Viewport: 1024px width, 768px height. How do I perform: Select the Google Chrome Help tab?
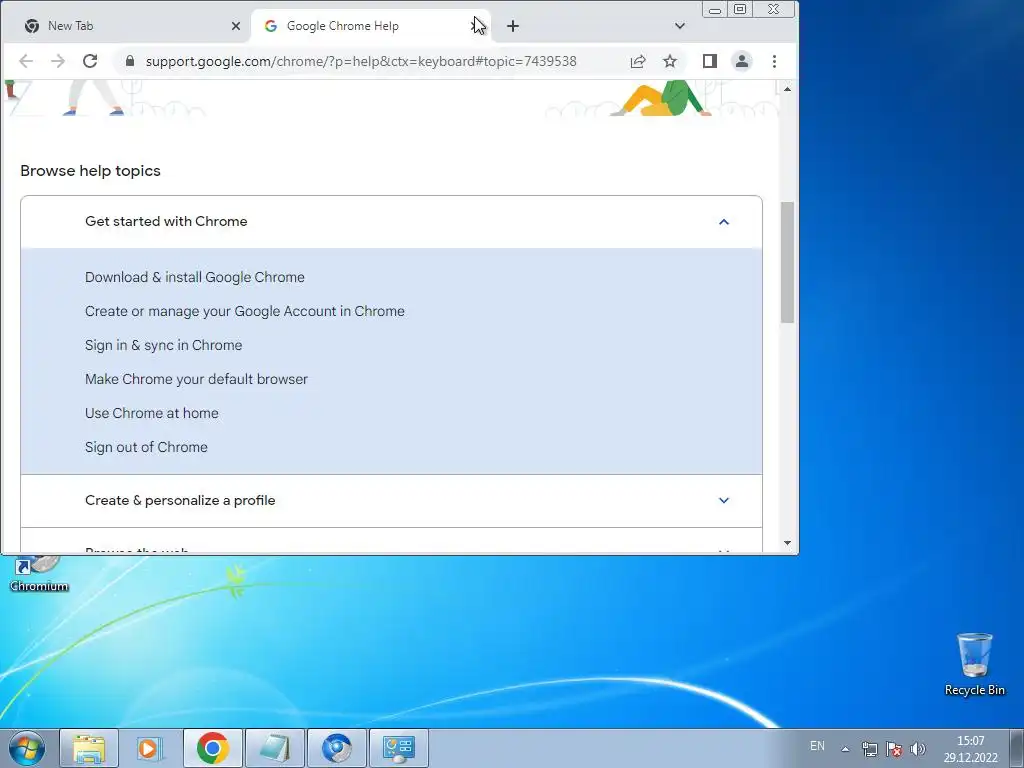click(370, 26)
